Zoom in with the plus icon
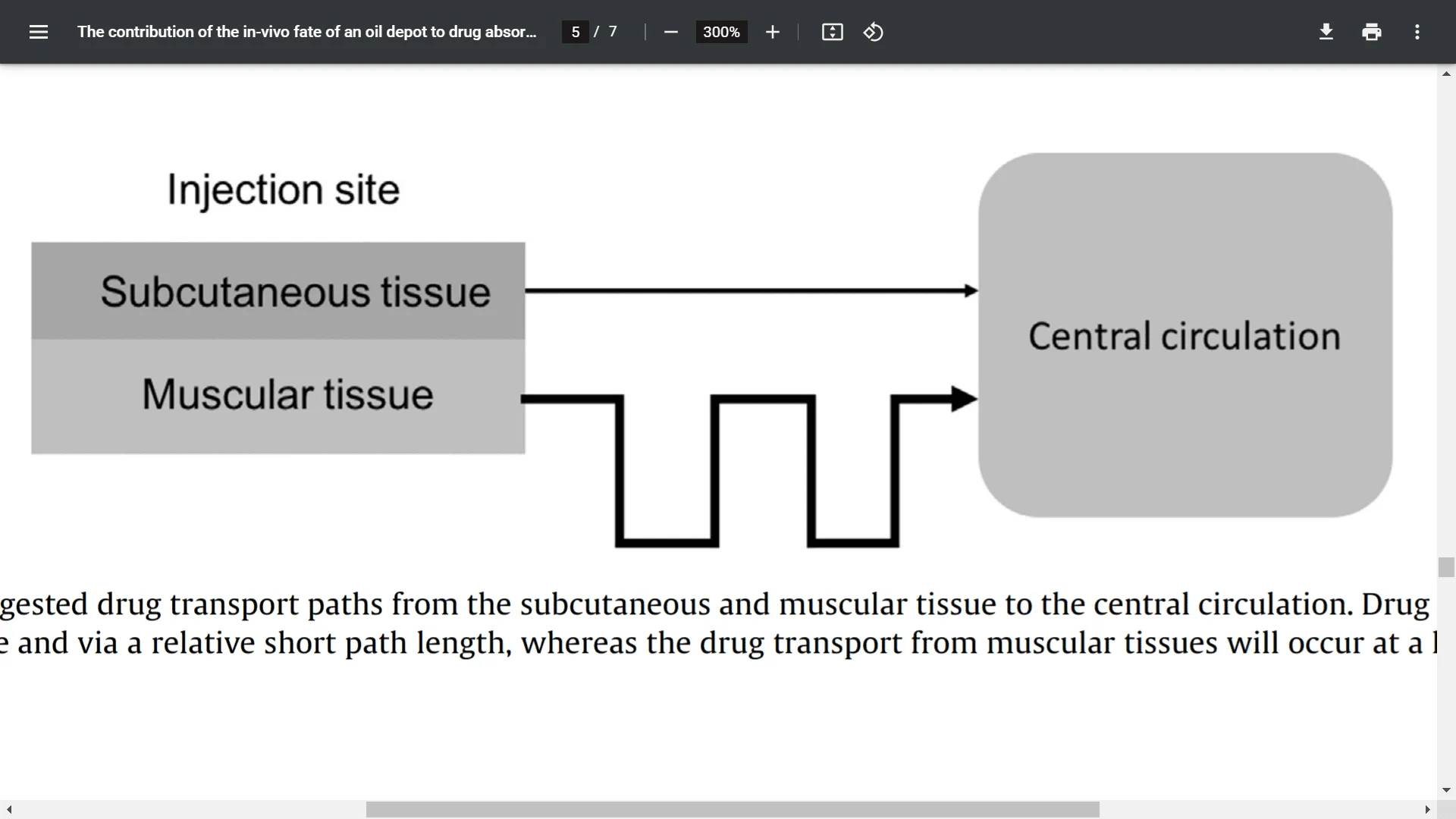Image resolution: width=1456 pixels, height=819 pixels. 772,32
